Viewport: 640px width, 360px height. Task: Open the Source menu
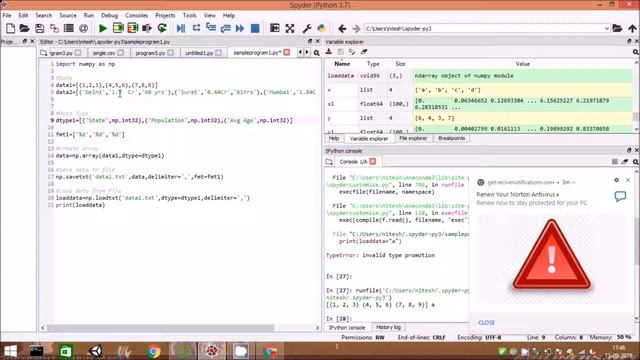68,15
